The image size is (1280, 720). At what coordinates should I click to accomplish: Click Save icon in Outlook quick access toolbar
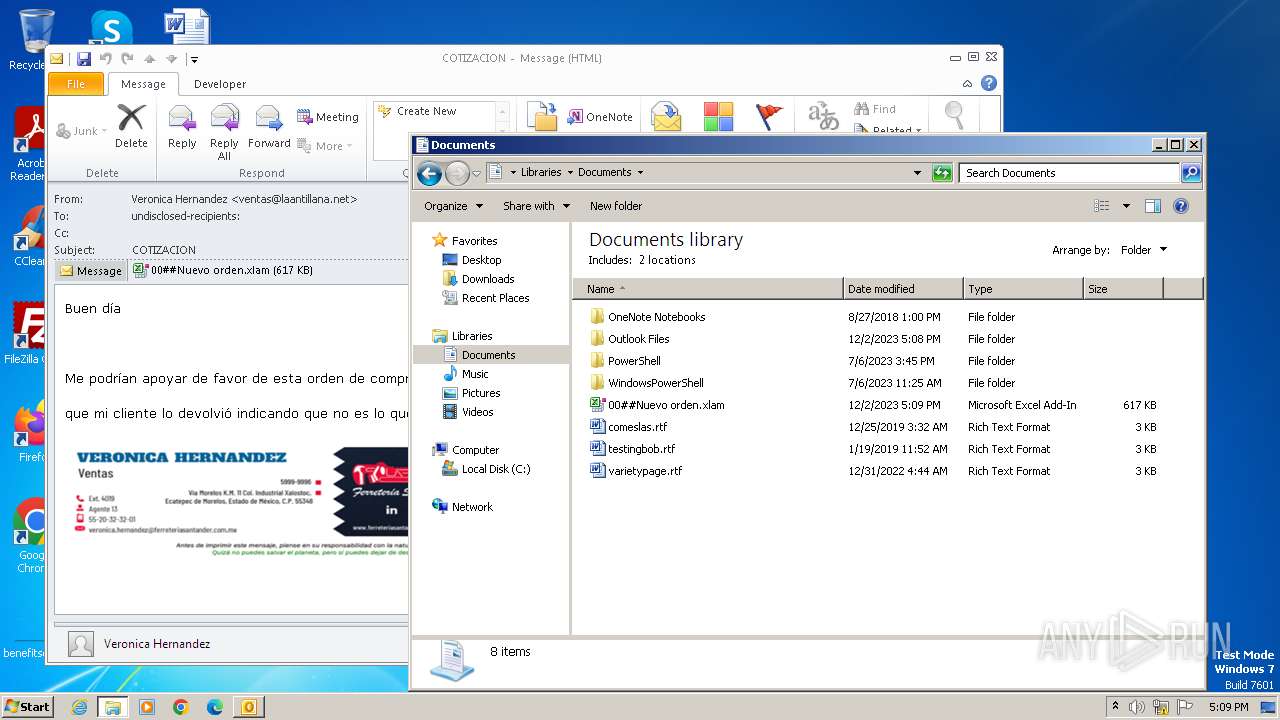tap(84, 59)
